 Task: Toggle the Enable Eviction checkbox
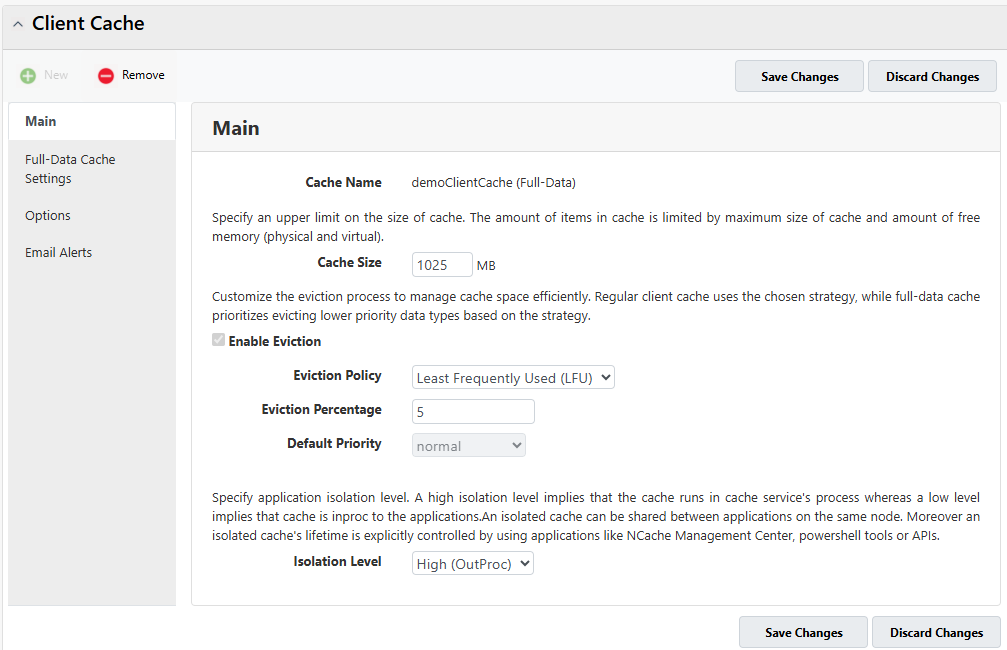[x=218, y=340]
